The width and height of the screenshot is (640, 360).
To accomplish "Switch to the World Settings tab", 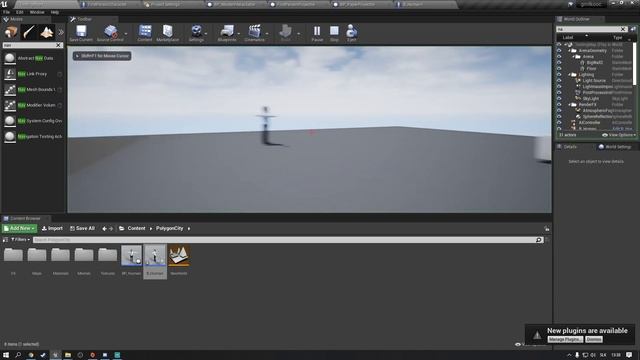I will (x=615, y=147).
